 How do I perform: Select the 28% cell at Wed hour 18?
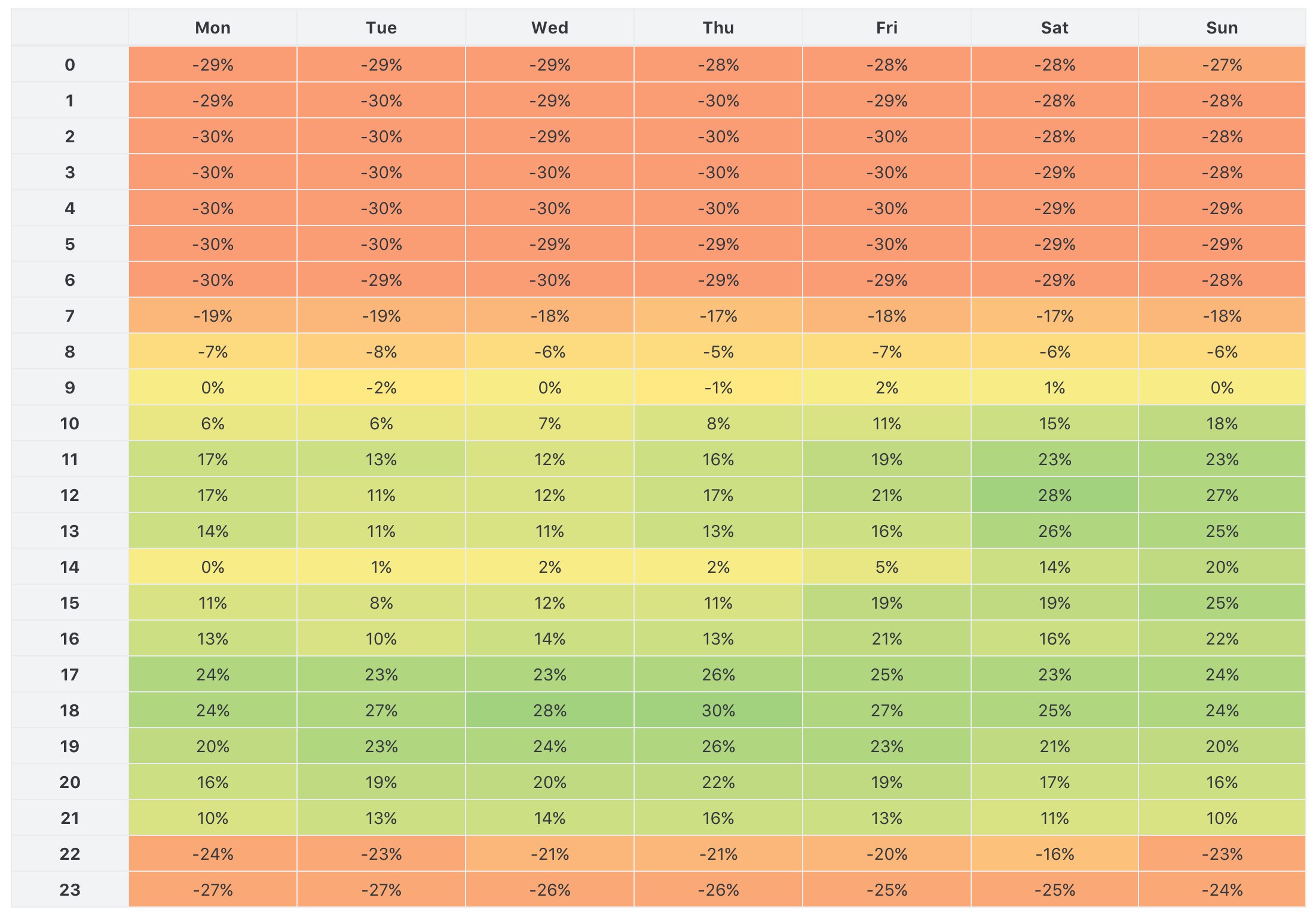pos(550,710)
